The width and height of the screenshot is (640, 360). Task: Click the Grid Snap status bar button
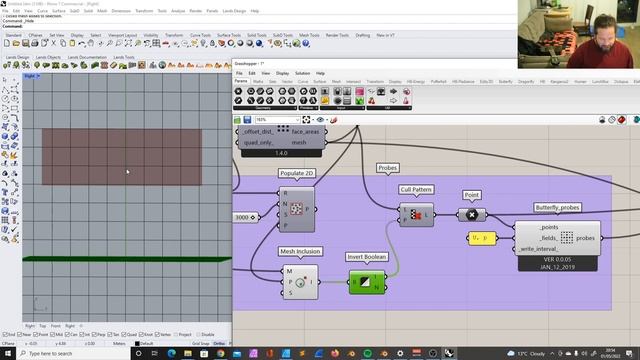coord(200,344)
